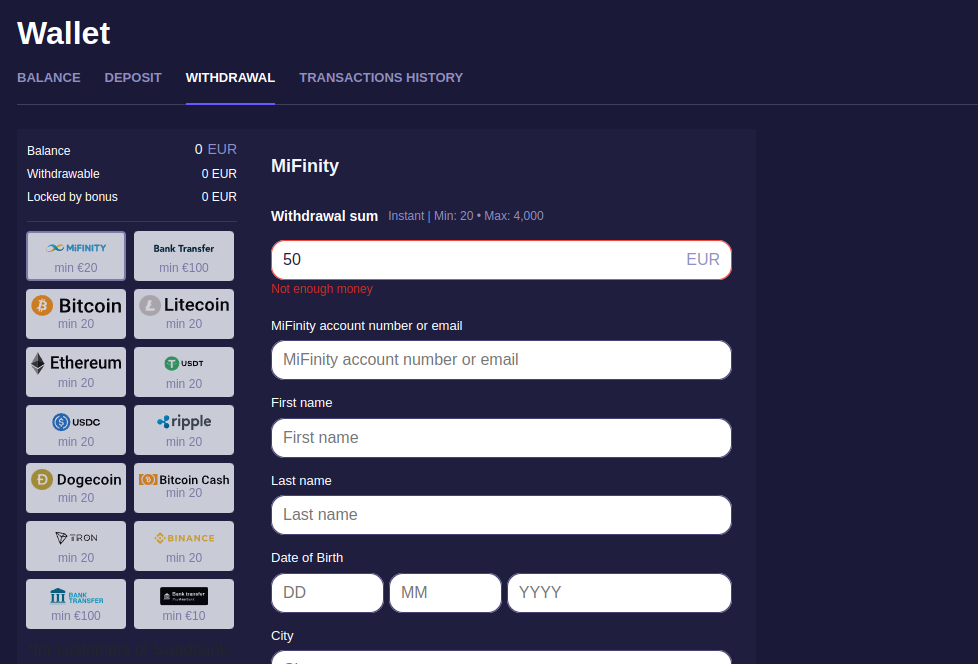
Task: Select the Binance payment option
Action: (184, 546)
